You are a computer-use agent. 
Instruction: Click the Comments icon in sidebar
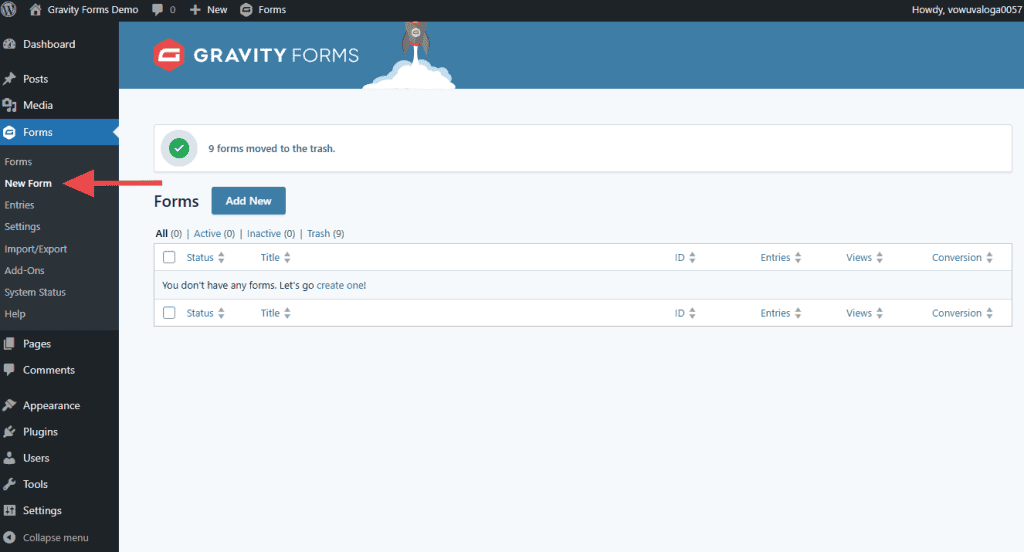click(x=9, y=370)
